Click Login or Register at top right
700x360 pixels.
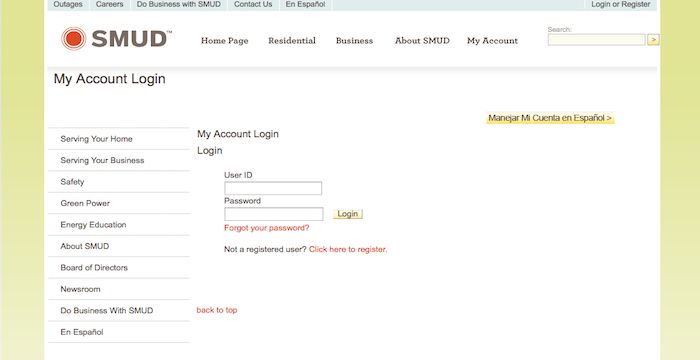click(x=621, y=4)
